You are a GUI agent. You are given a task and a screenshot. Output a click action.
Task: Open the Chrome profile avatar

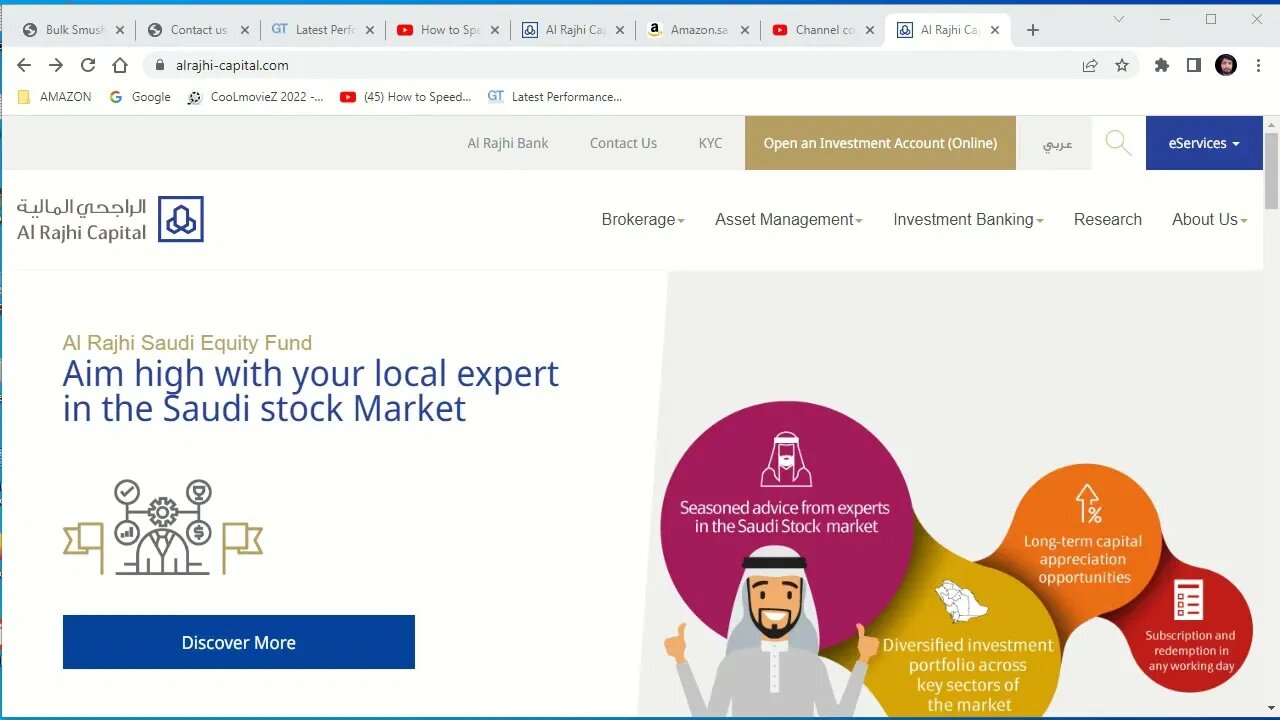(1226, 65)
